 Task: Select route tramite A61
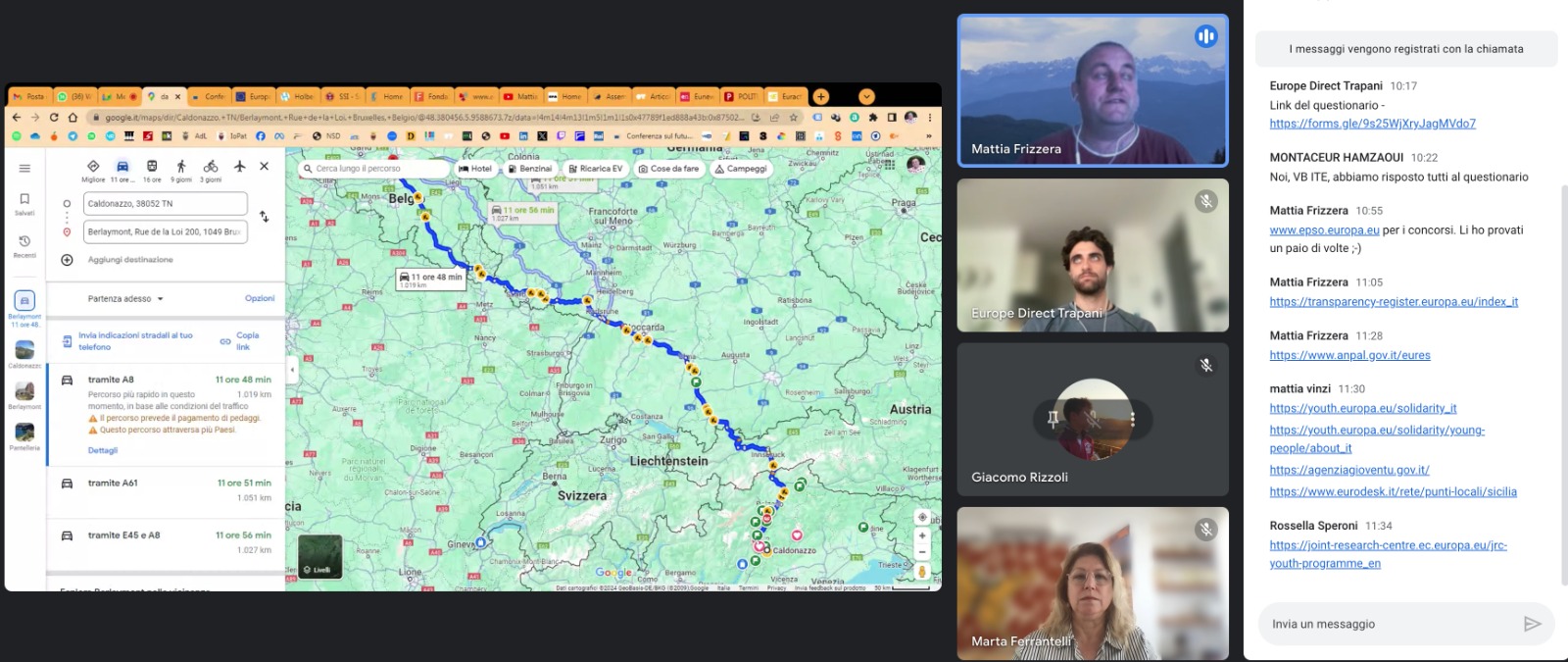[166, 490]
